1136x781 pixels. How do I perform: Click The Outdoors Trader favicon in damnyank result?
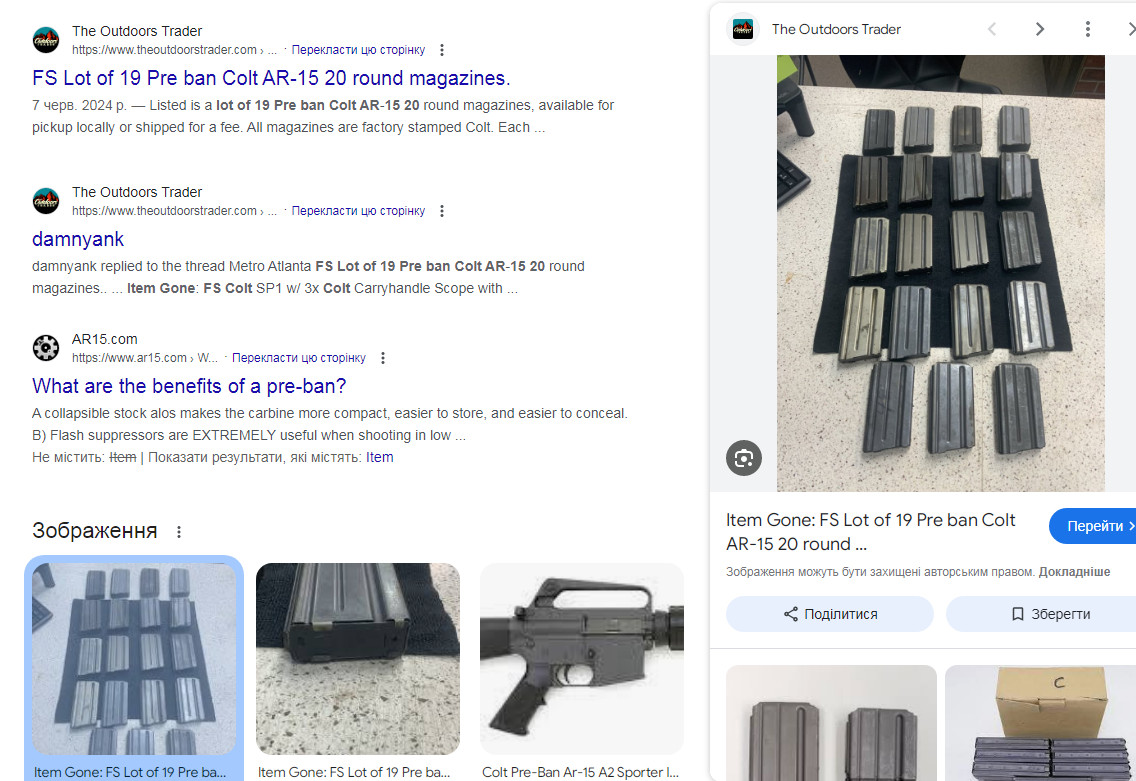click(x=46, y=201)
